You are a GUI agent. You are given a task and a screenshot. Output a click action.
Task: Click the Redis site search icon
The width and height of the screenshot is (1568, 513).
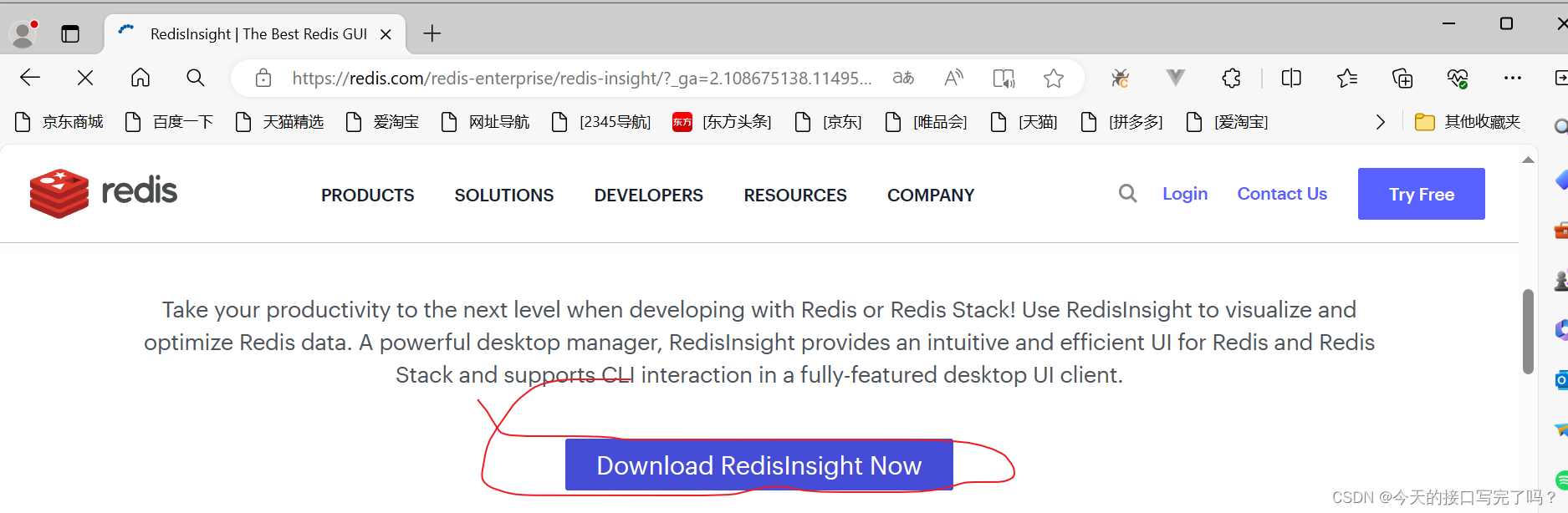coord(1128,194)
